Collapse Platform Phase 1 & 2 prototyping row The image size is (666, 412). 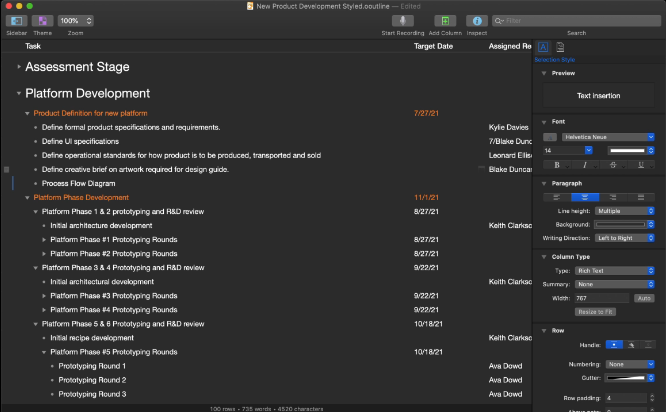pyautogui.click(x=36, y=212)
